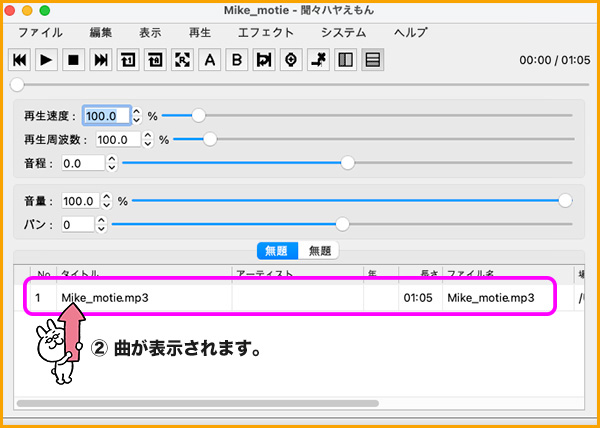Stop playback with the square stop button
Image resolution: width=600 pixels, height=428 pixels.
point(73,60)
